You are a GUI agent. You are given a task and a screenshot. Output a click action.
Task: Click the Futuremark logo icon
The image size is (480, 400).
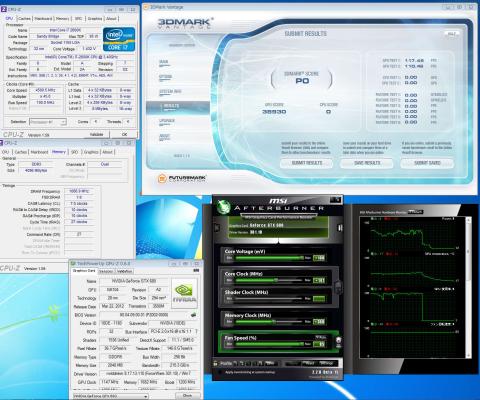click(x=162, y=179)
